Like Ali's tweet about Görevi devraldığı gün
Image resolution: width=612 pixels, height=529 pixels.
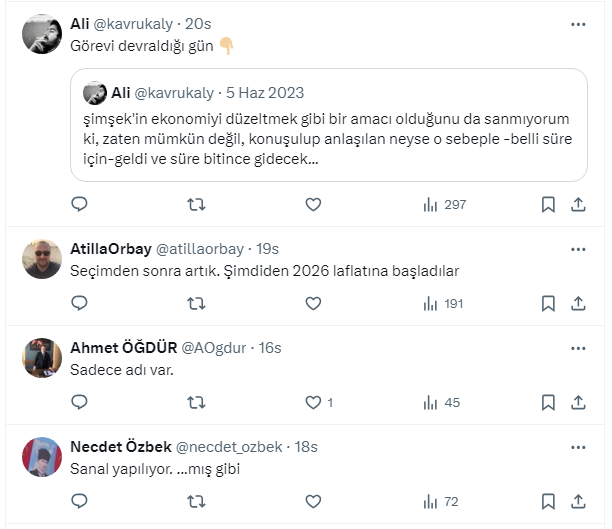[313, 204]
